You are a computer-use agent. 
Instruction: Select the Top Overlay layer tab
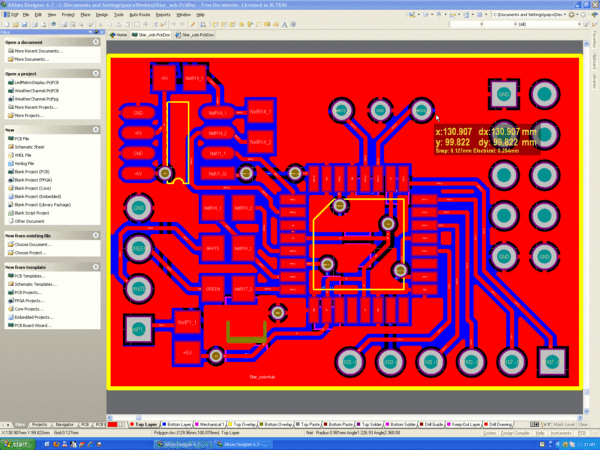(x=242, y=424)
